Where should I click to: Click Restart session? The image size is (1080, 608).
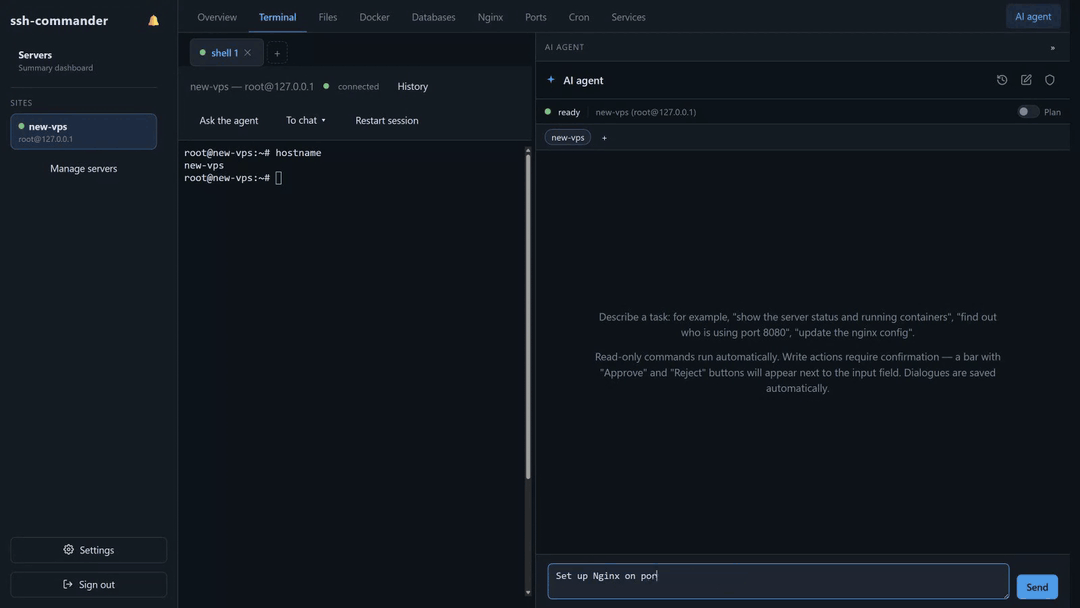[x=386, y=120]
